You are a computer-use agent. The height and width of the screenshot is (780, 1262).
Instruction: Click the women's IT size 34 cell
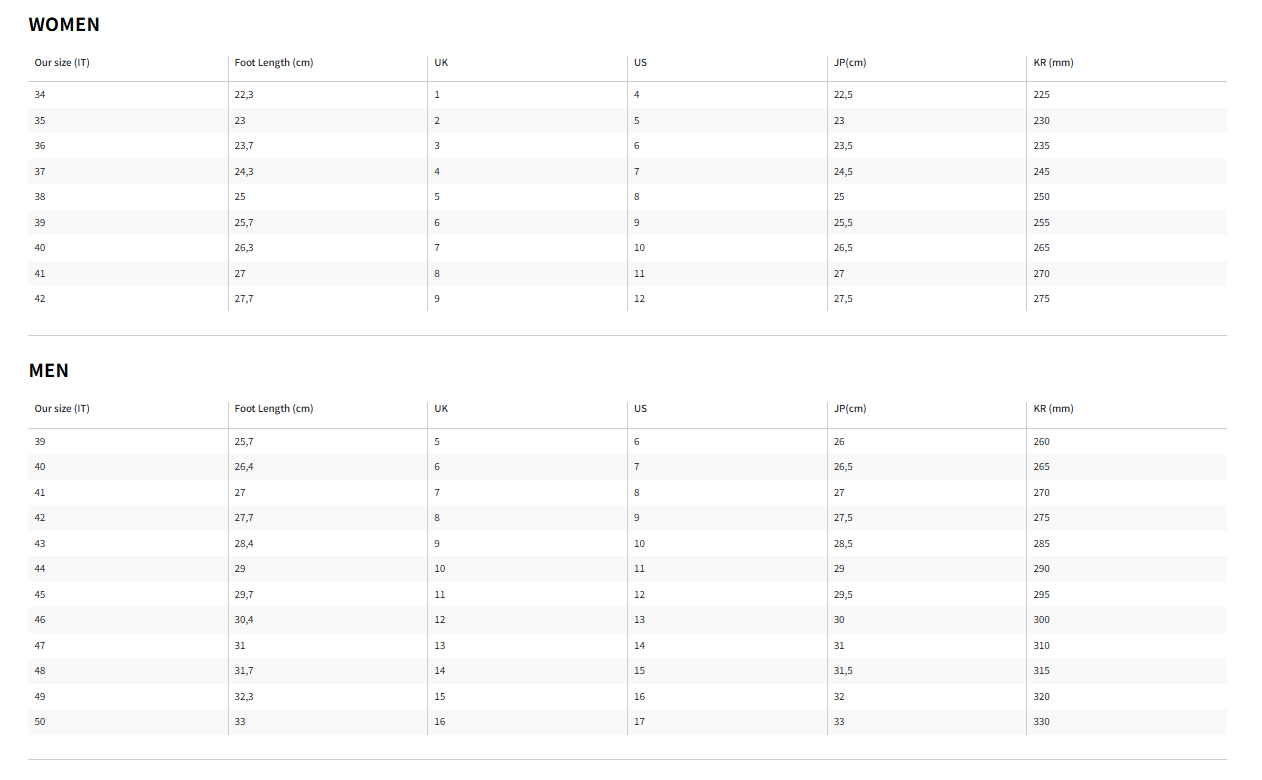click(x=40, y=95)
